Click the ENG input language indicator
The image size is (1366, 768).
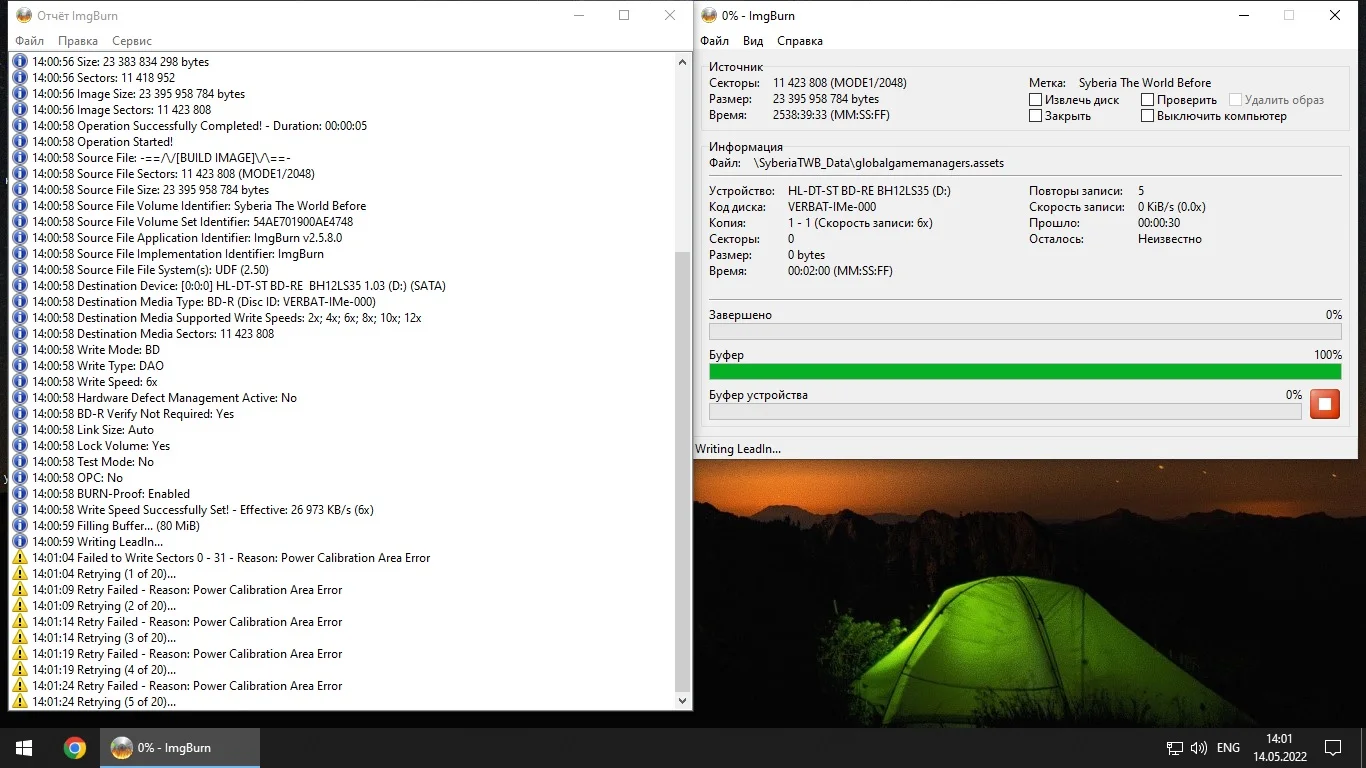coord(1228,748)
